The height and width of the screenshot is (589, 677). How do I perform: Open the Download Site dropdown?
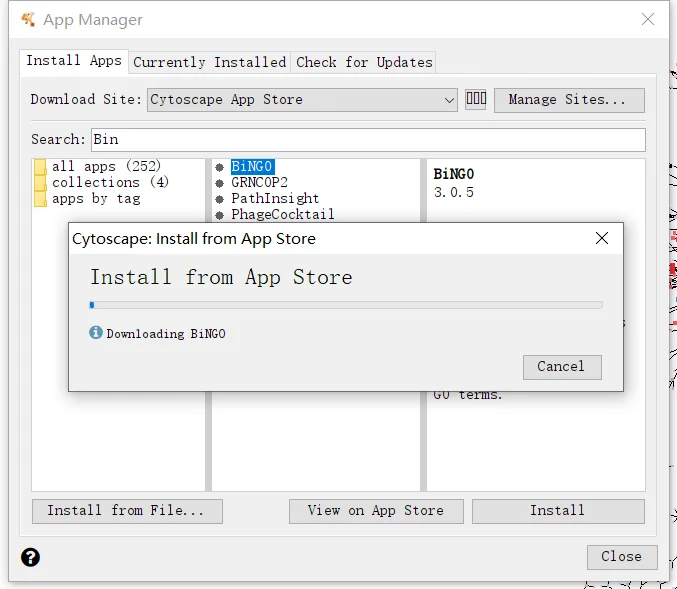pos(302,100)
